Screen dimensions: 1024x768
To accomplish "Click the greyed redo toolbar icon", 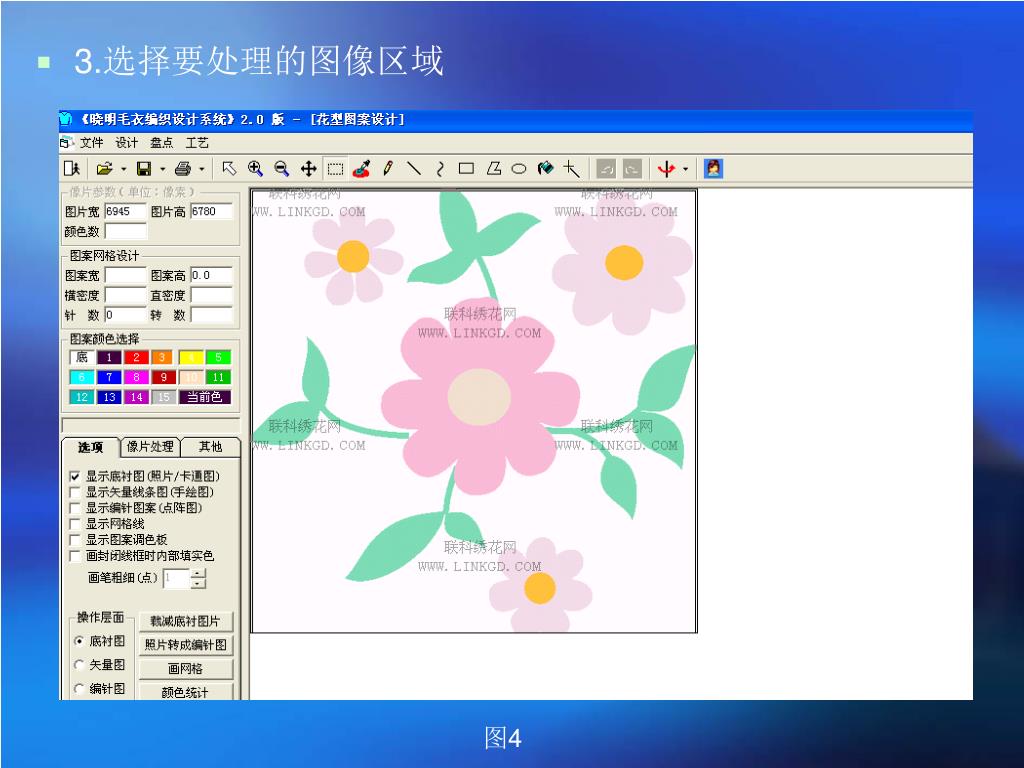I will point(632,169).
